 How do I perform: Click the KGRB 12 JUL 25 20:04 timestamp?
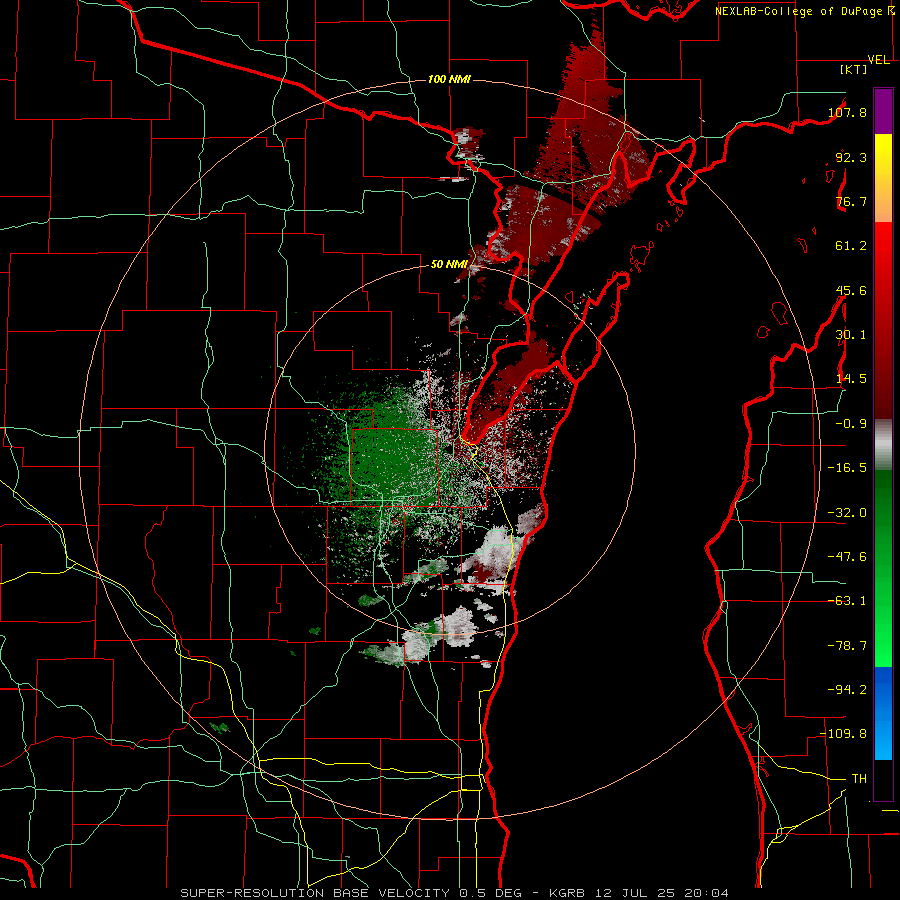639,893
